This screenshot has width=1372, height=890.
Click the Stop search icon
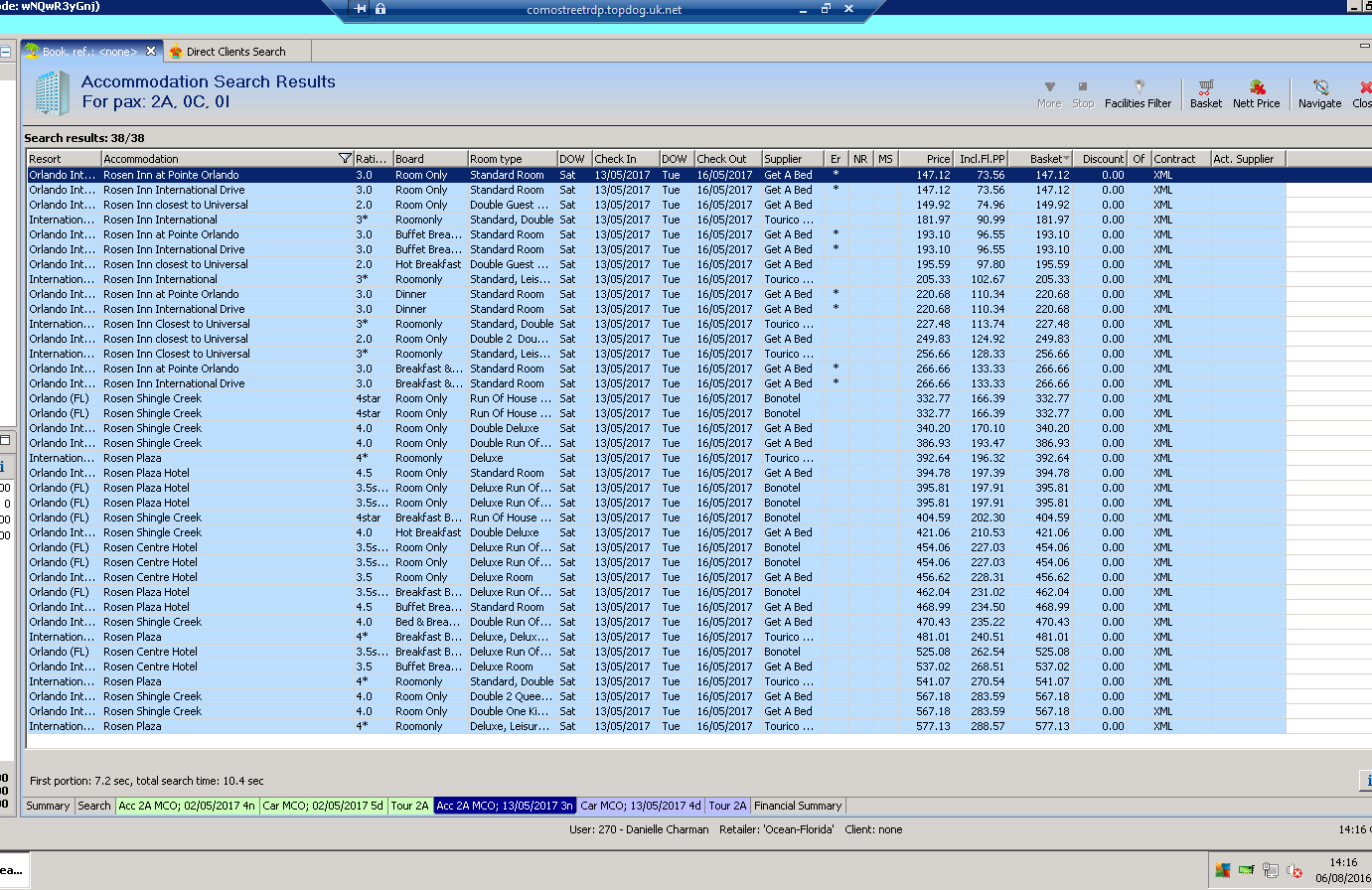(x=1083, y=86)
